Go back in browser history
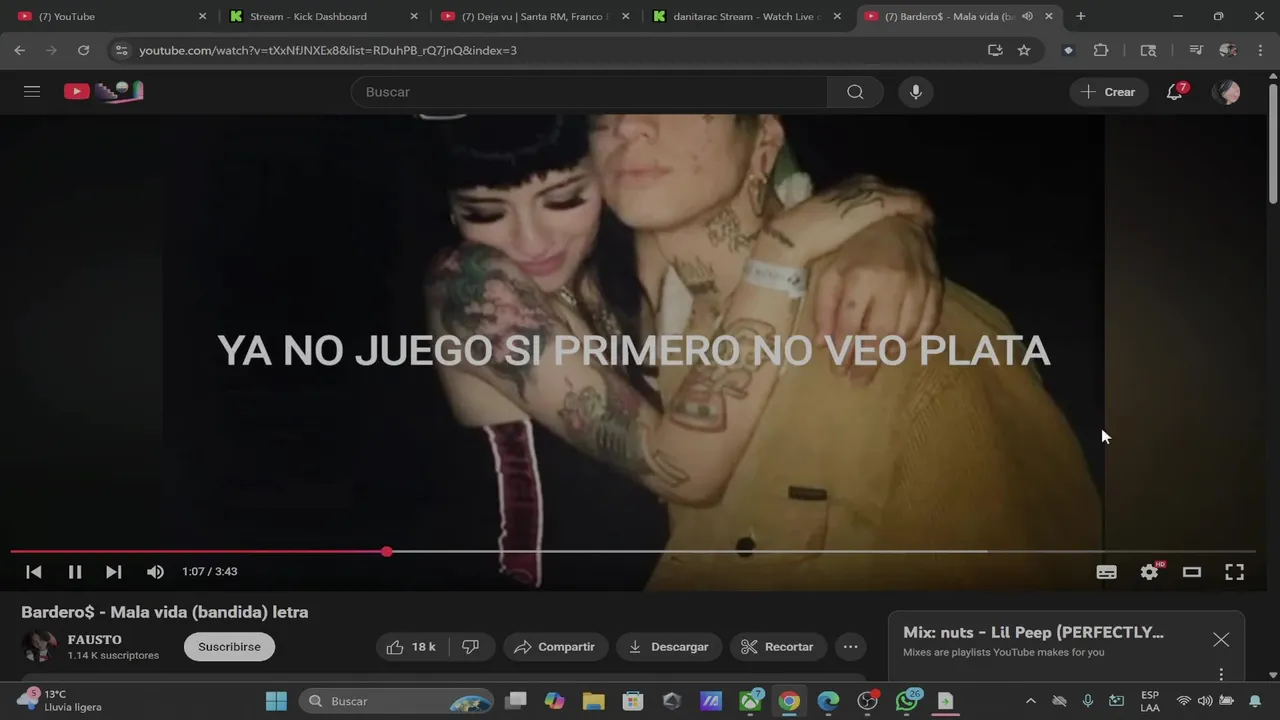This screenshot has width=1280, height=720. [20, 50]
